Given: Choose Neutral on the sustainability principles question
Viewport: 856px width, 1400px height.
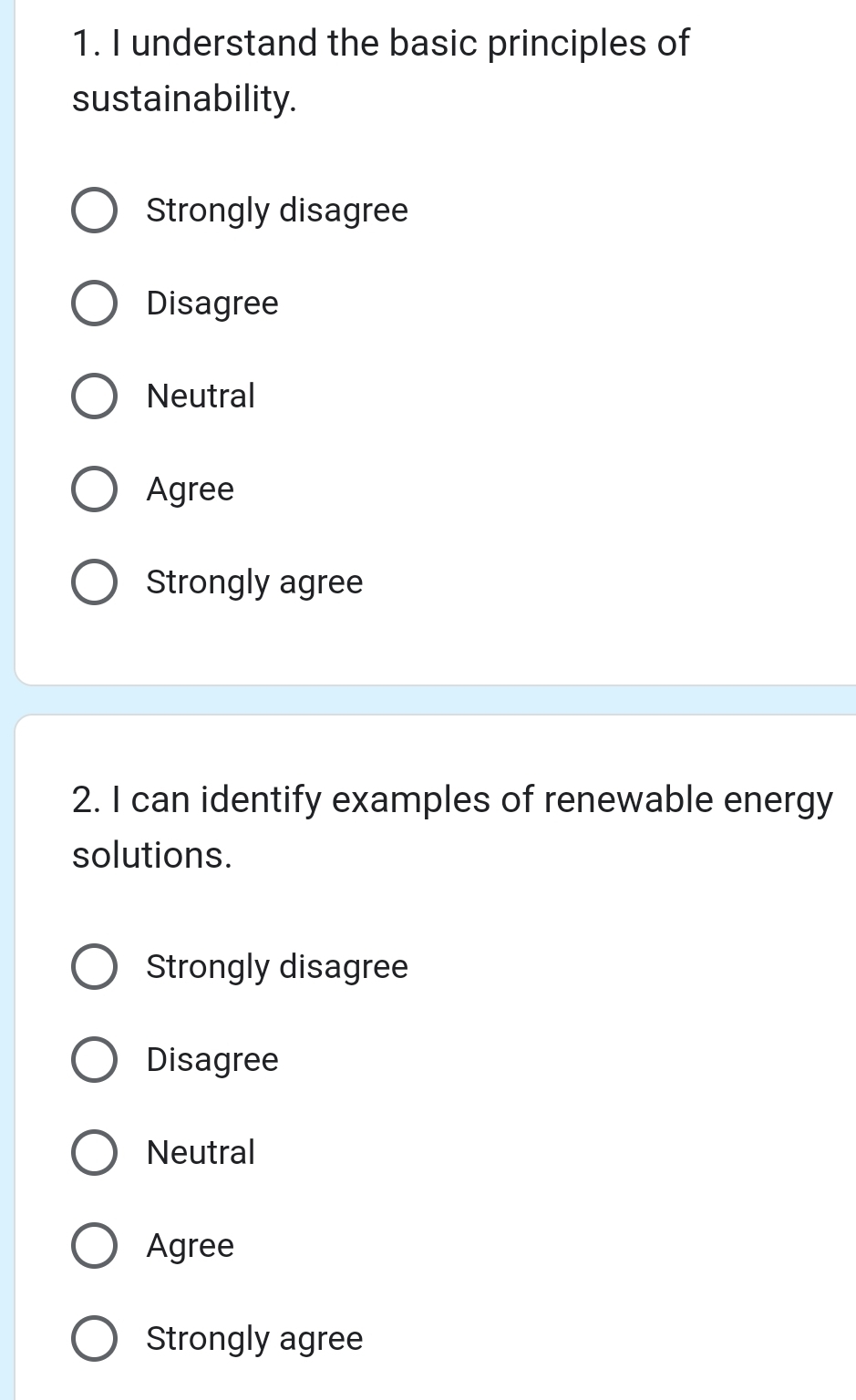Looking at the screenshot, I should (95, 396).
